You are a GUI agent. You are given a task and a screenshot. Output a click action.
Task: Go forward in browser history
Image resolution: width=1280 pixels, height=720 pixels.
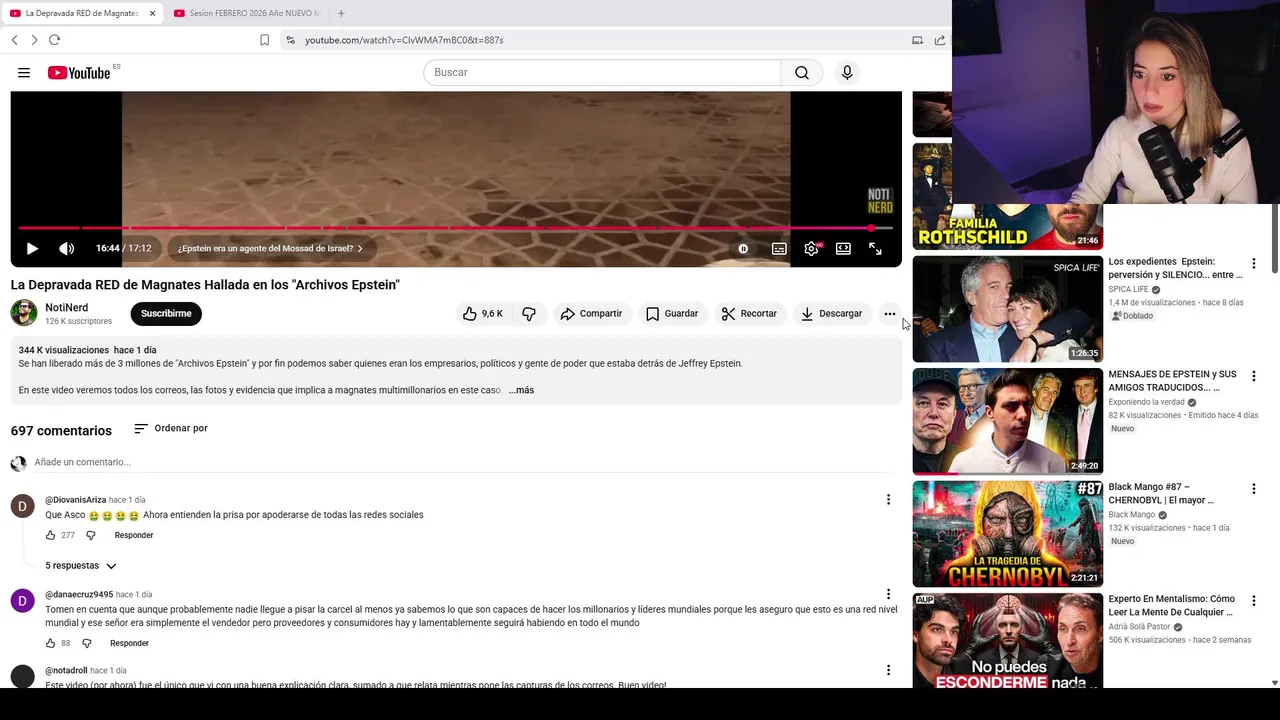point(34,40)
